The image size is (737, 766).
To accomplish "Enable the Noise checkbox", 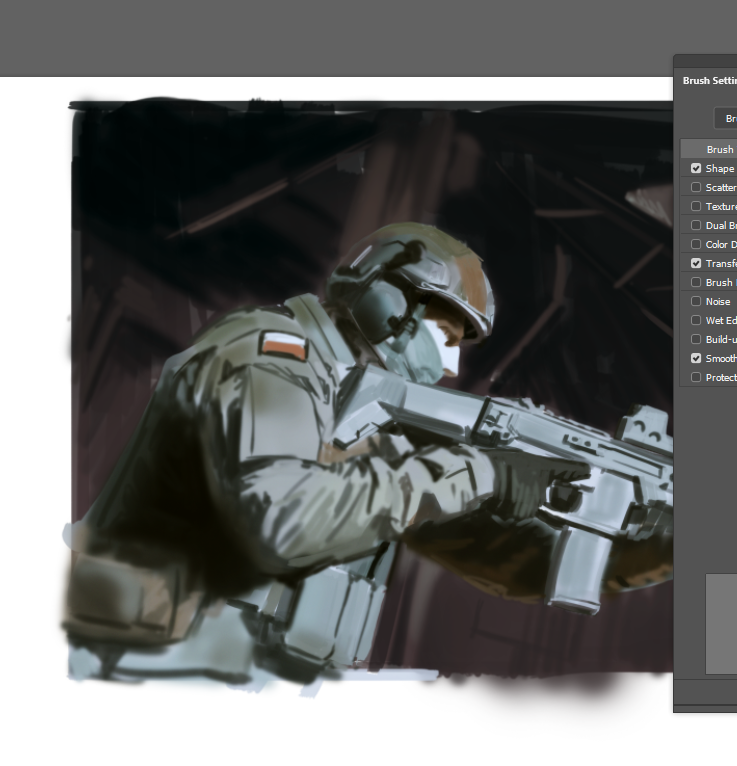I will pos(696,301).
